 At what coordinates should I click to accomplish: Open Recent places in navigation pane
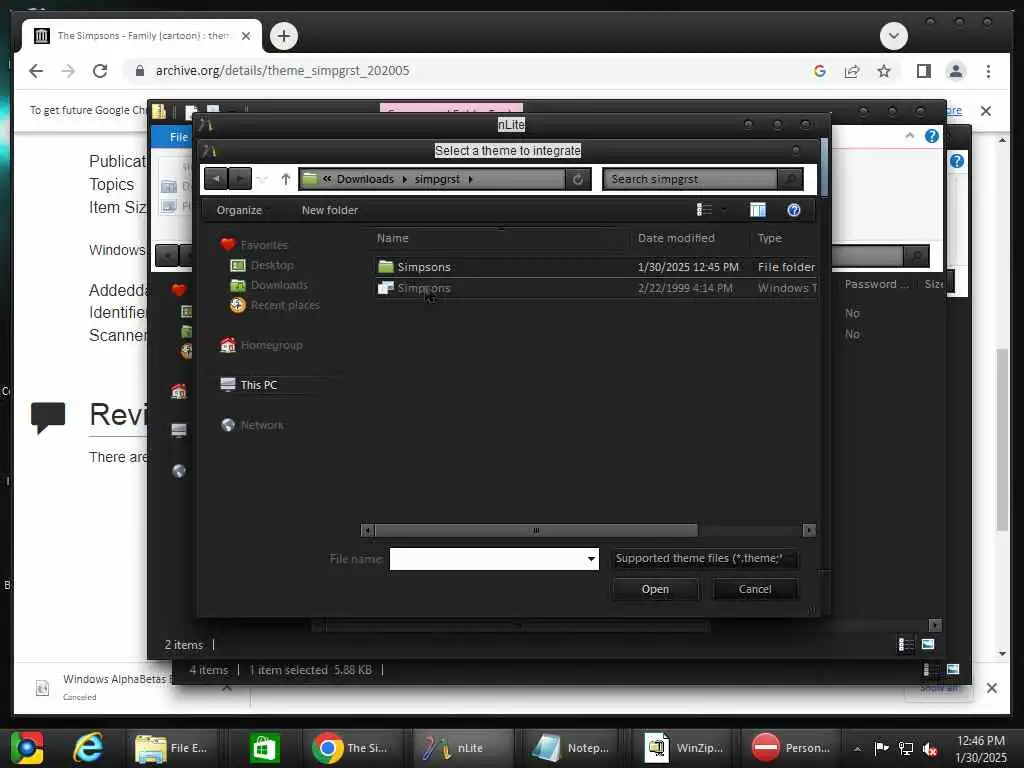pos(285,305)
